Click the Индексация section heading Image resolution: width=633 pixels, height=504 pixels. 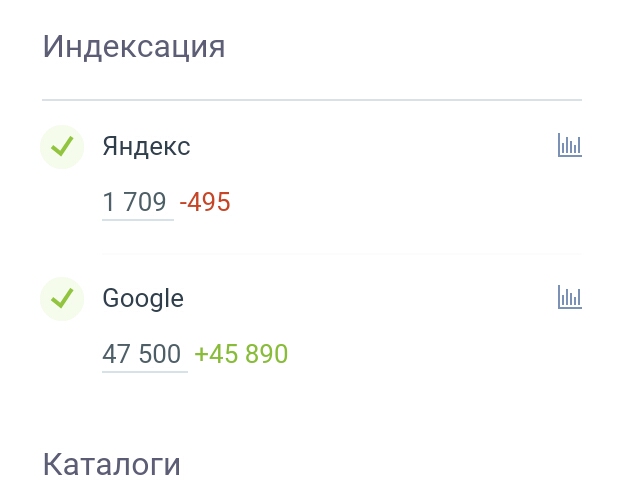(134, 47)
